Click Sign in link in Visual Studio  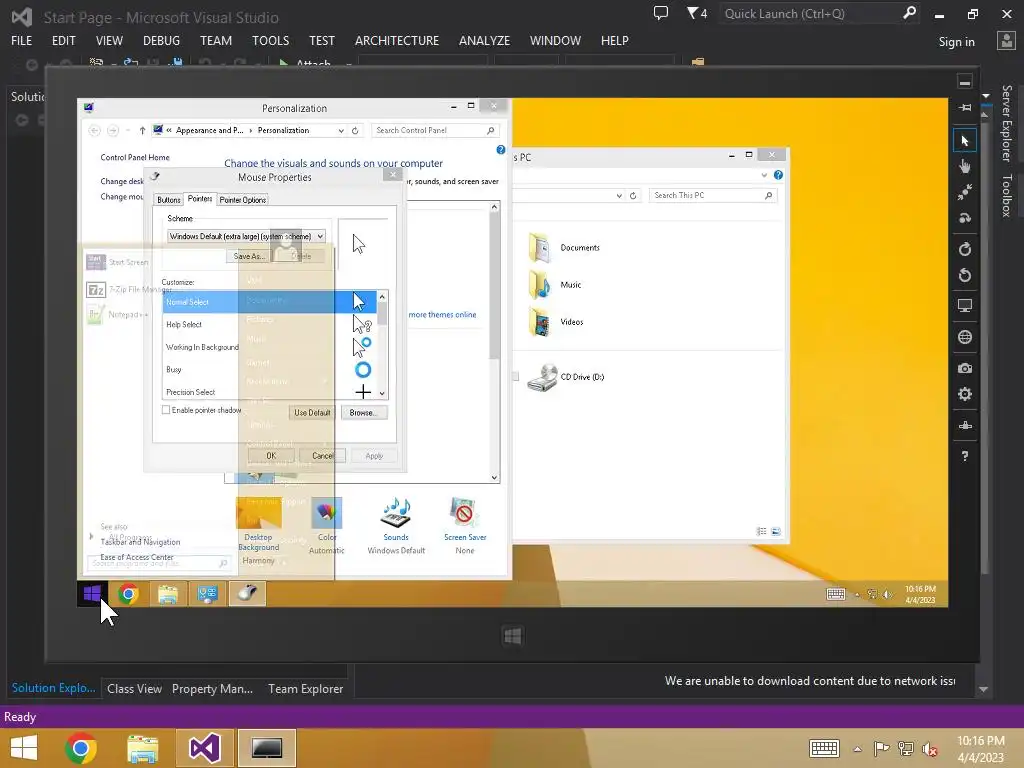957,42
